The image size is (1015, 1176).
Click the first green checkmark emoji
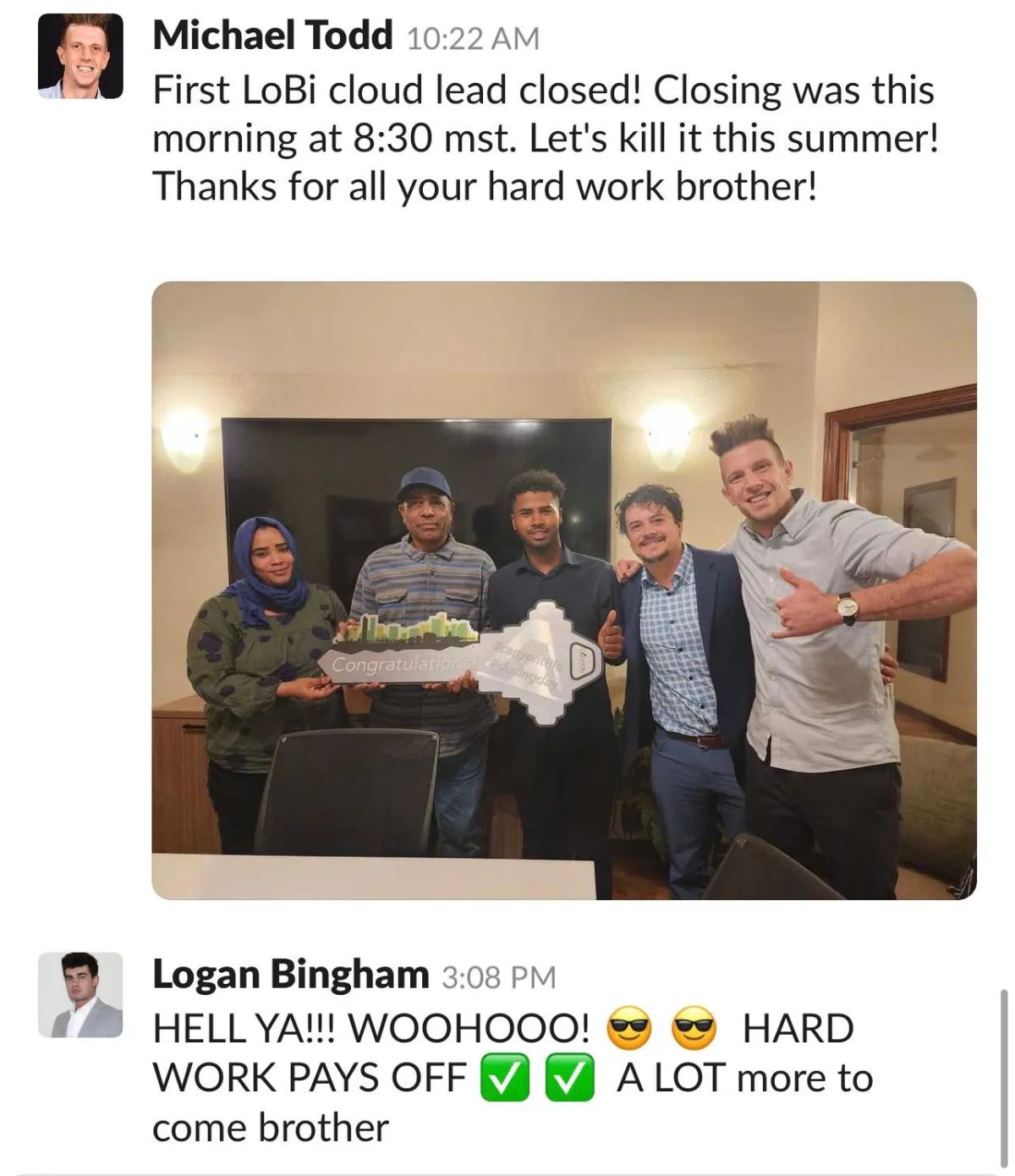coord(504,1079)
